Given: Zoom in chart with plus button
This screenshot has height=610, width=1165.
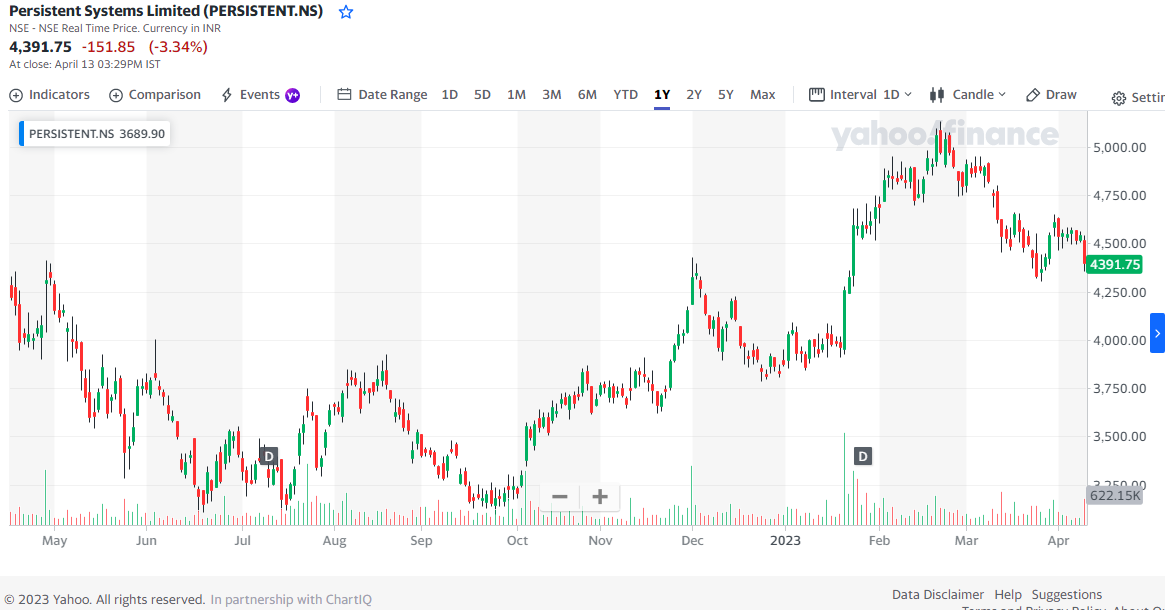Looking at the screenshot, I should point(600,497).
